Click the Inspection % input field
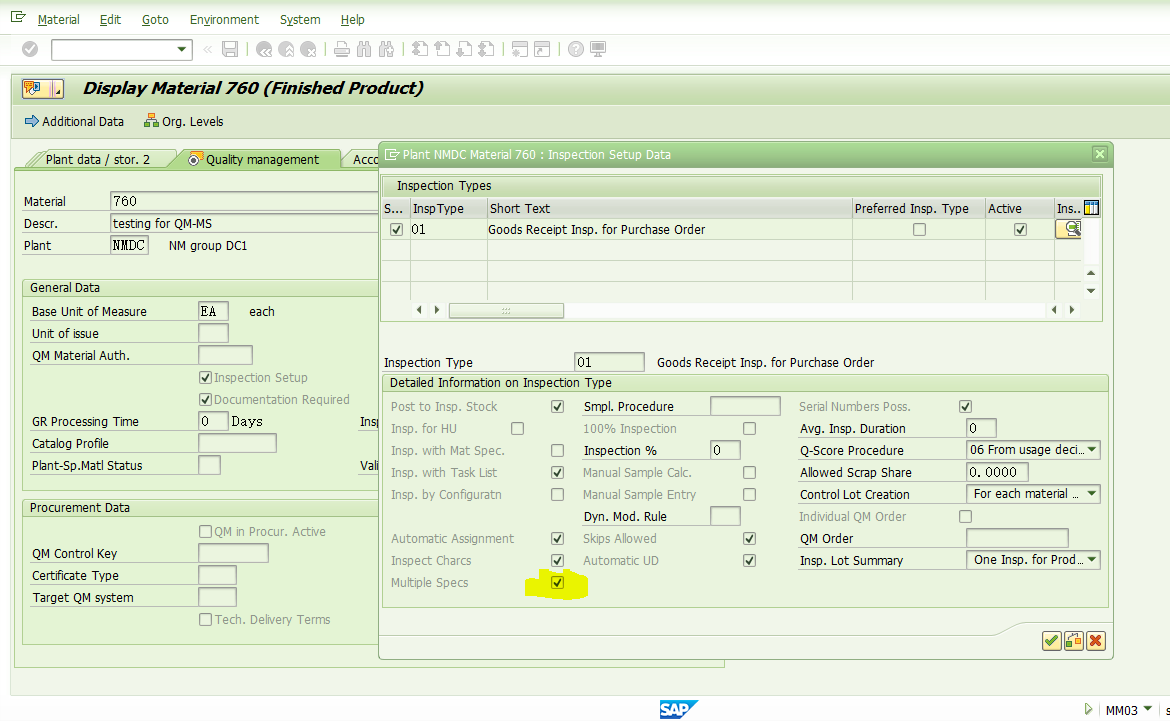 (x=724, y=450)
